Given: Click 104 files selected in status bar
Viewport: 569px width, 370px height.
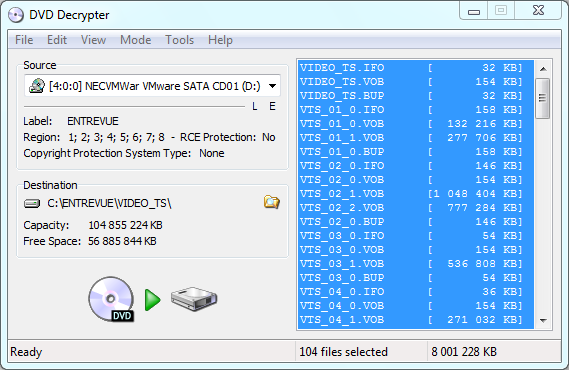Looking at the screenshot, I should (343, 352).
